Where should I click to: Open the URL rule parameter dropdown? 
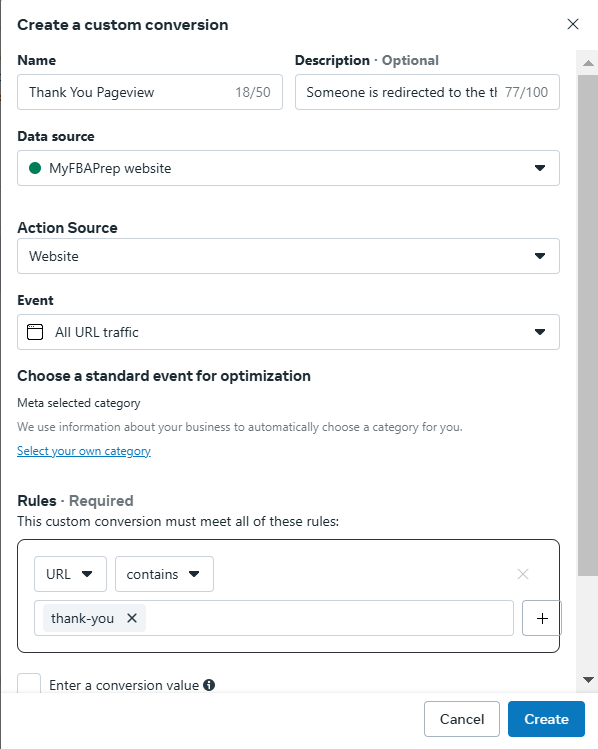[70, 574]
